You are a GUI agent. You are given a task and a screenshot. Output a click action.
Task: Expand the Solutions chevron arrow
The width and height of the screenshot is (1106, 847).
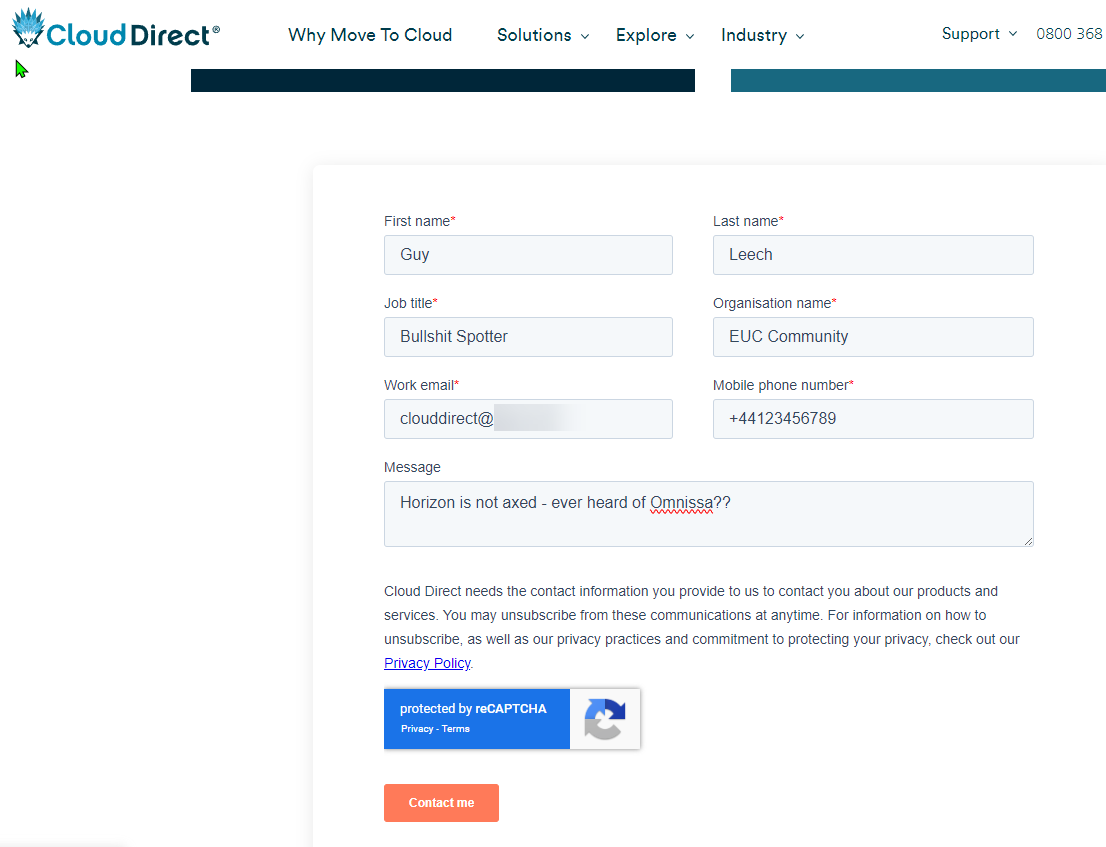585,36
